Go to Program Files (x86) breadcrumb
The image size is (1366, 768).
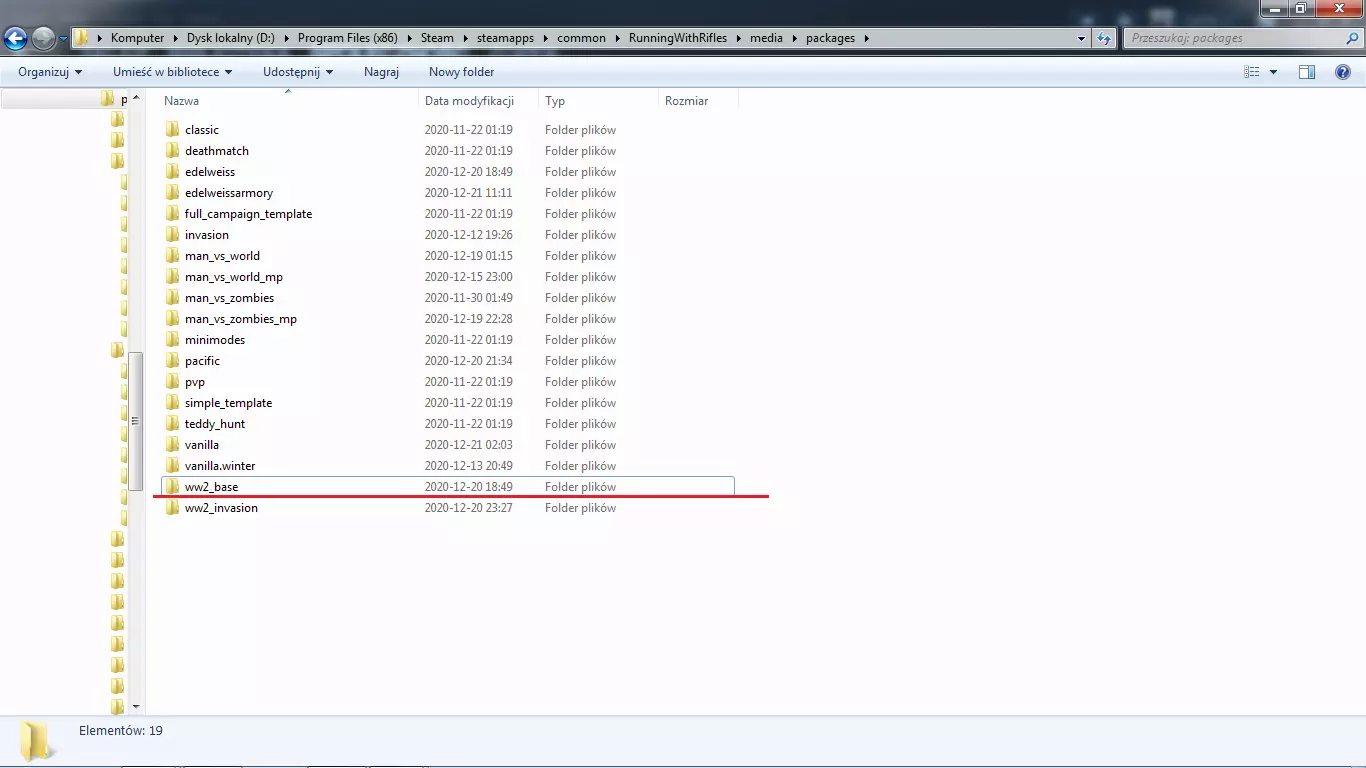point(348,38)
